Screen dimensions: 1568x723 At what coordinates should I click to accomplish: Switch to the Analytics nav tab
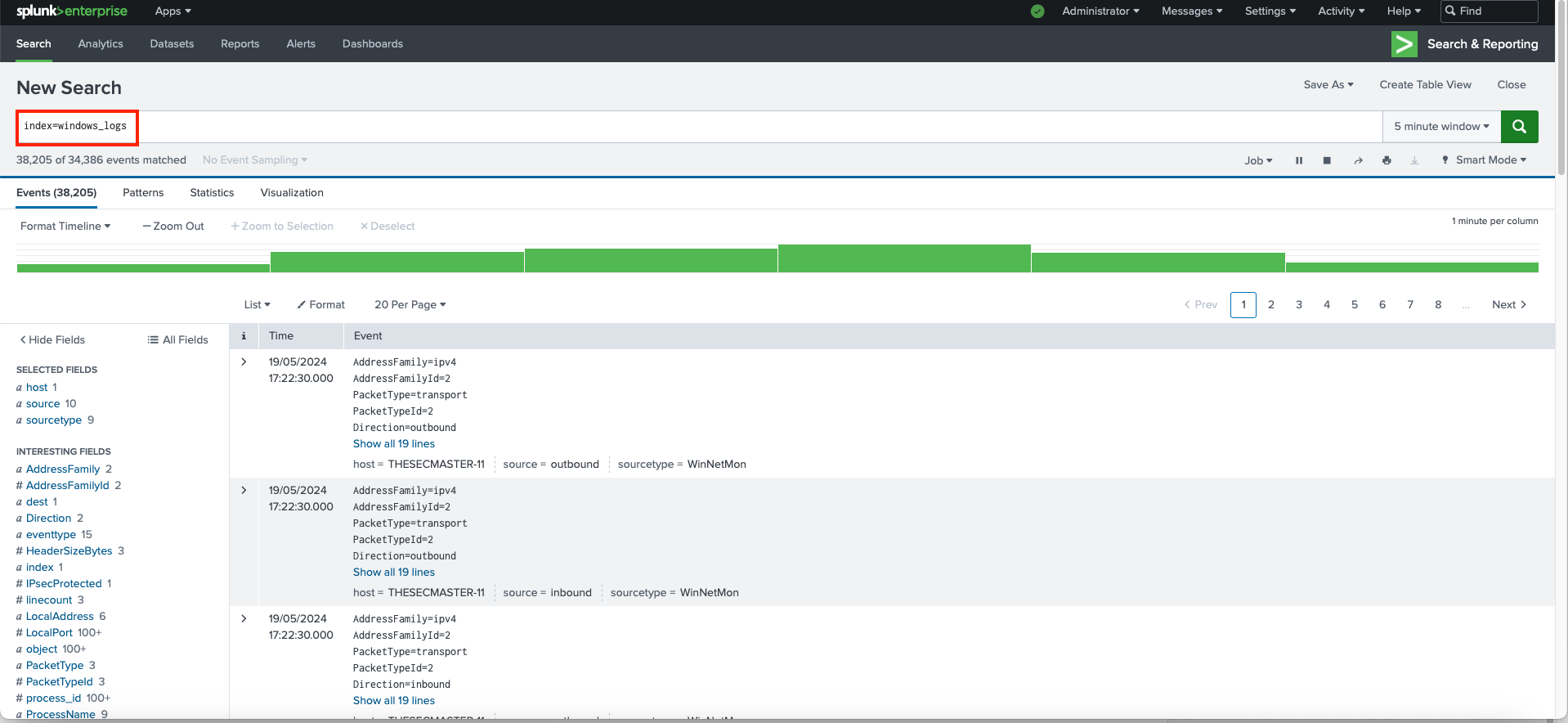pyautogui.click(x=101, y=44)
